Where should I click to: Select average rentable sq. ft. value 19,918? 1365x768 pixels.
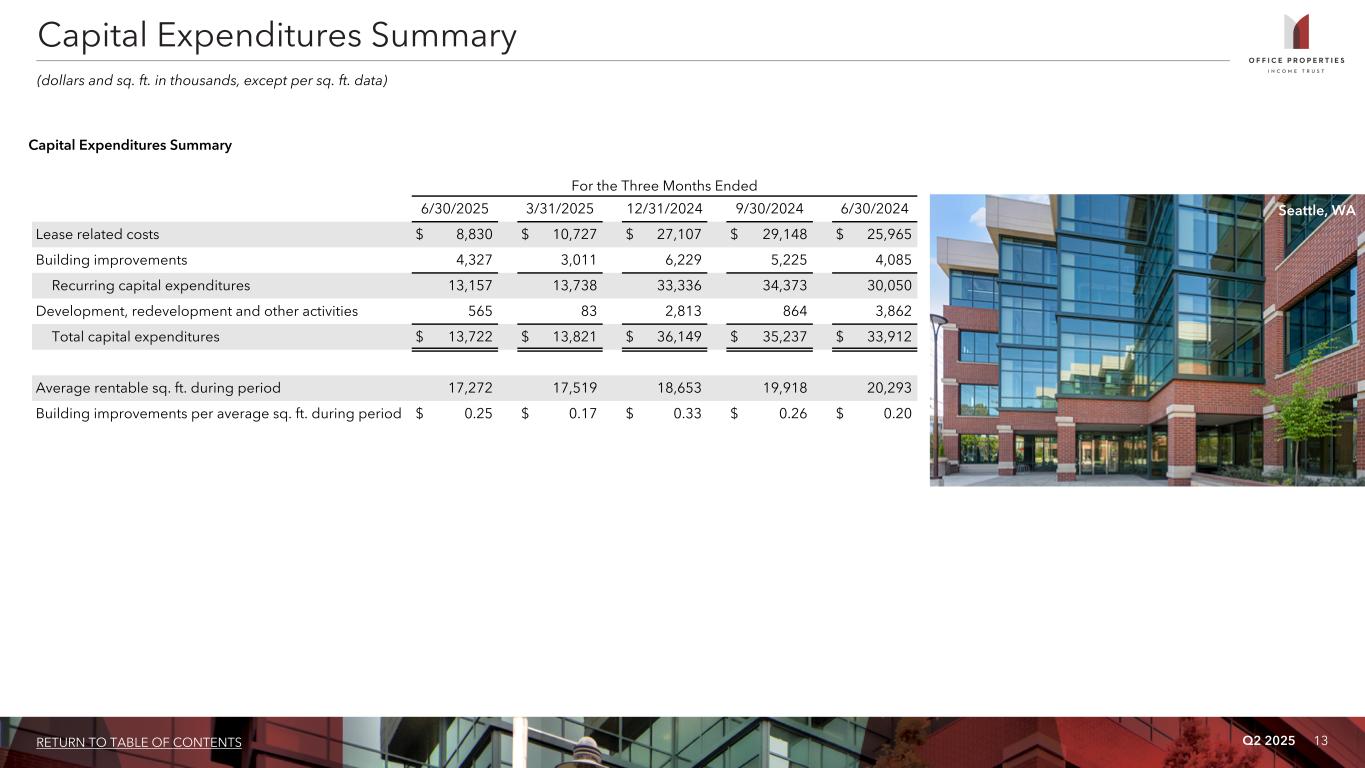tap(783, 388)
